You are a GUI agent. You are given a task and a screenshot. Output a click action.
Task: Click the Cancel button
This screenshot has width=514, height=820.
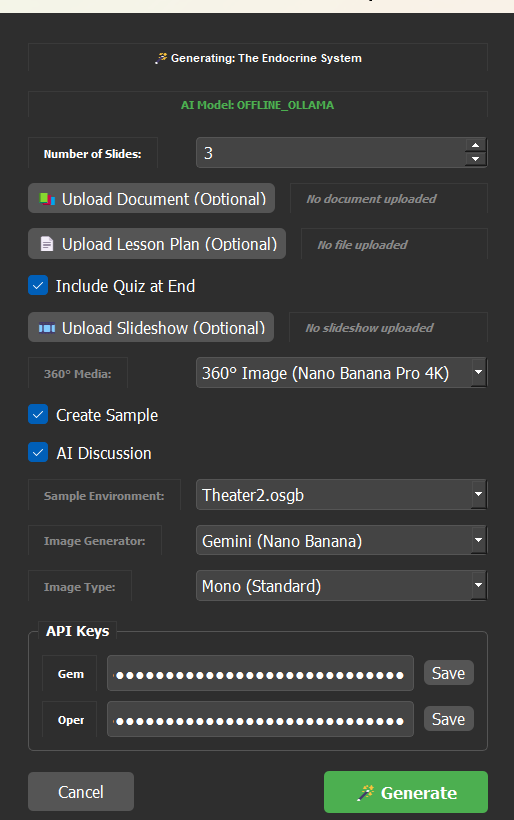81,792
